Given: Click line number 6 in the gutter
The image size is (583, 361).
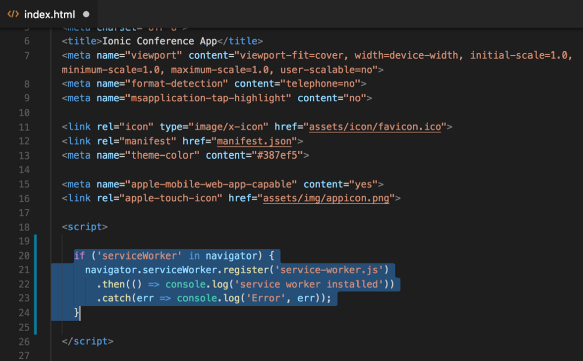Looking at the screenshot, I should coord(27,41).
